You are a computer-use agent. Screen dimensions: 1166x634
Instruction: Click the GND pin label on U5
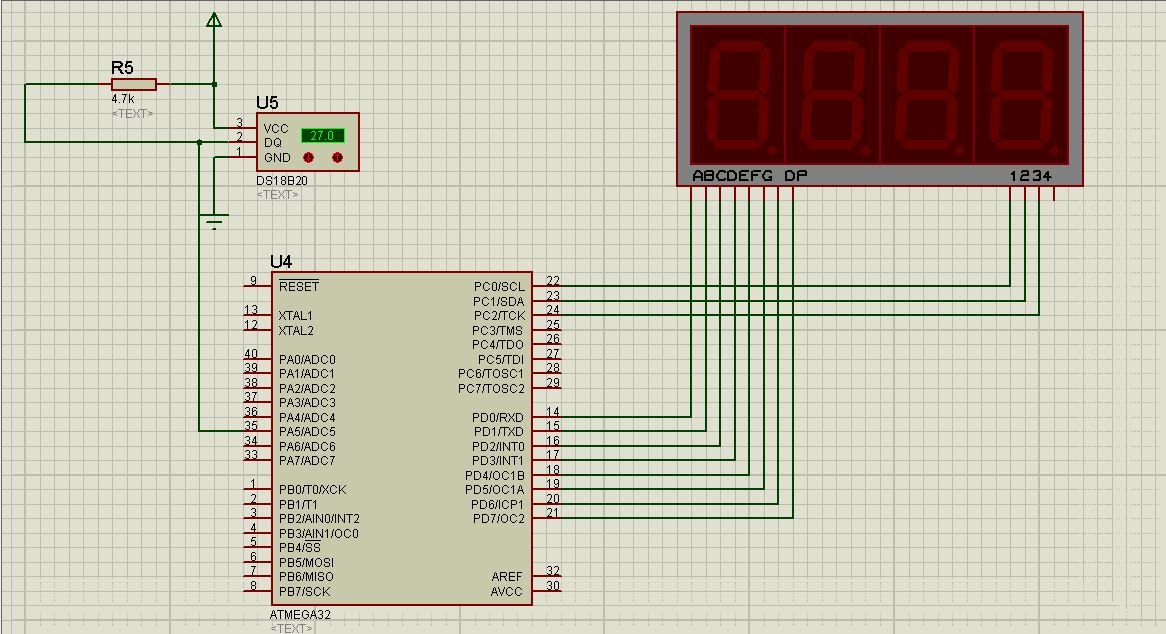[277, 158]
